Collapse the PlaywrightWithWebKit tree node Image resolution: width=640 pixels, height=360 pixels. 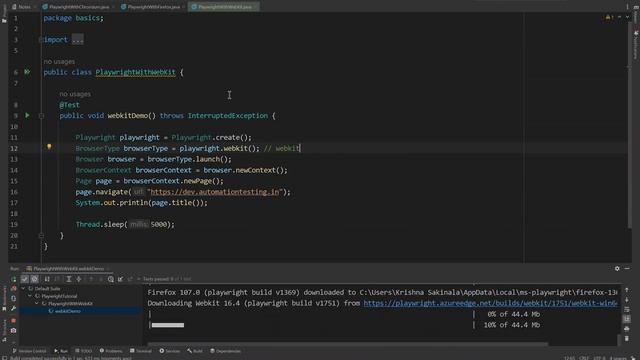tap(37, 304)
